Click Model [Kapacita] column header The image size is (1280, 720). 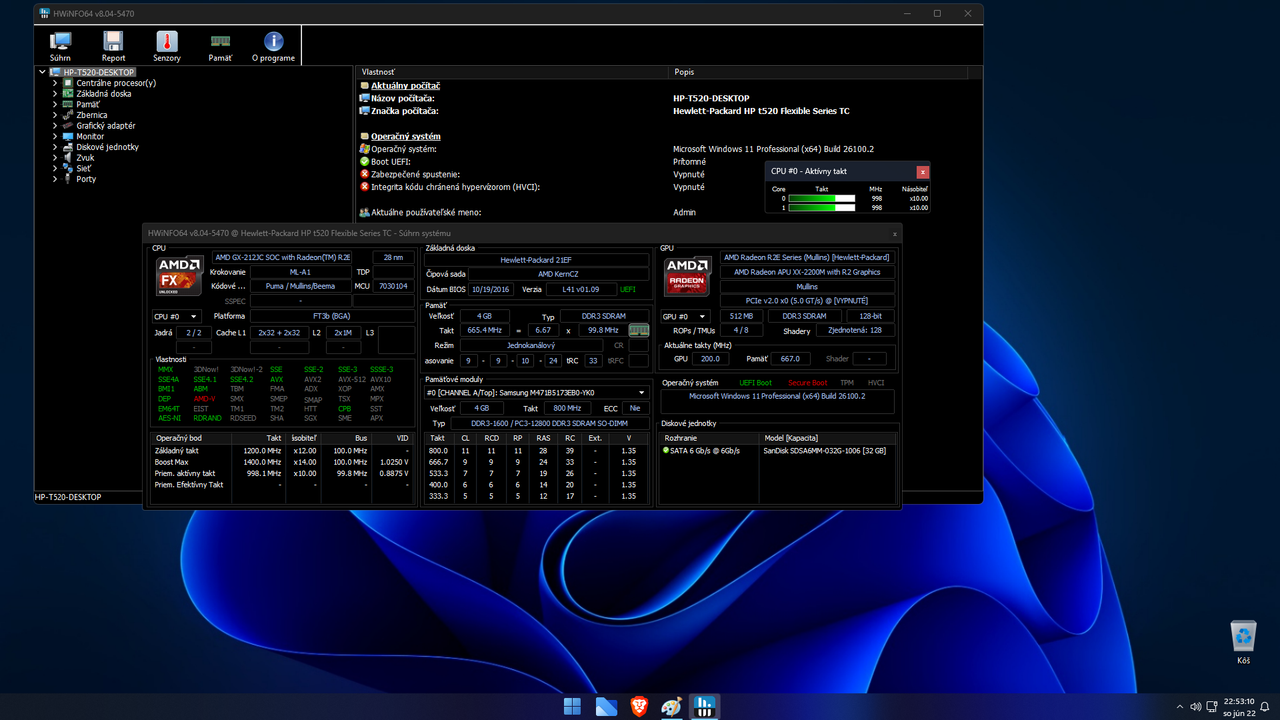(x=827, y=438)
